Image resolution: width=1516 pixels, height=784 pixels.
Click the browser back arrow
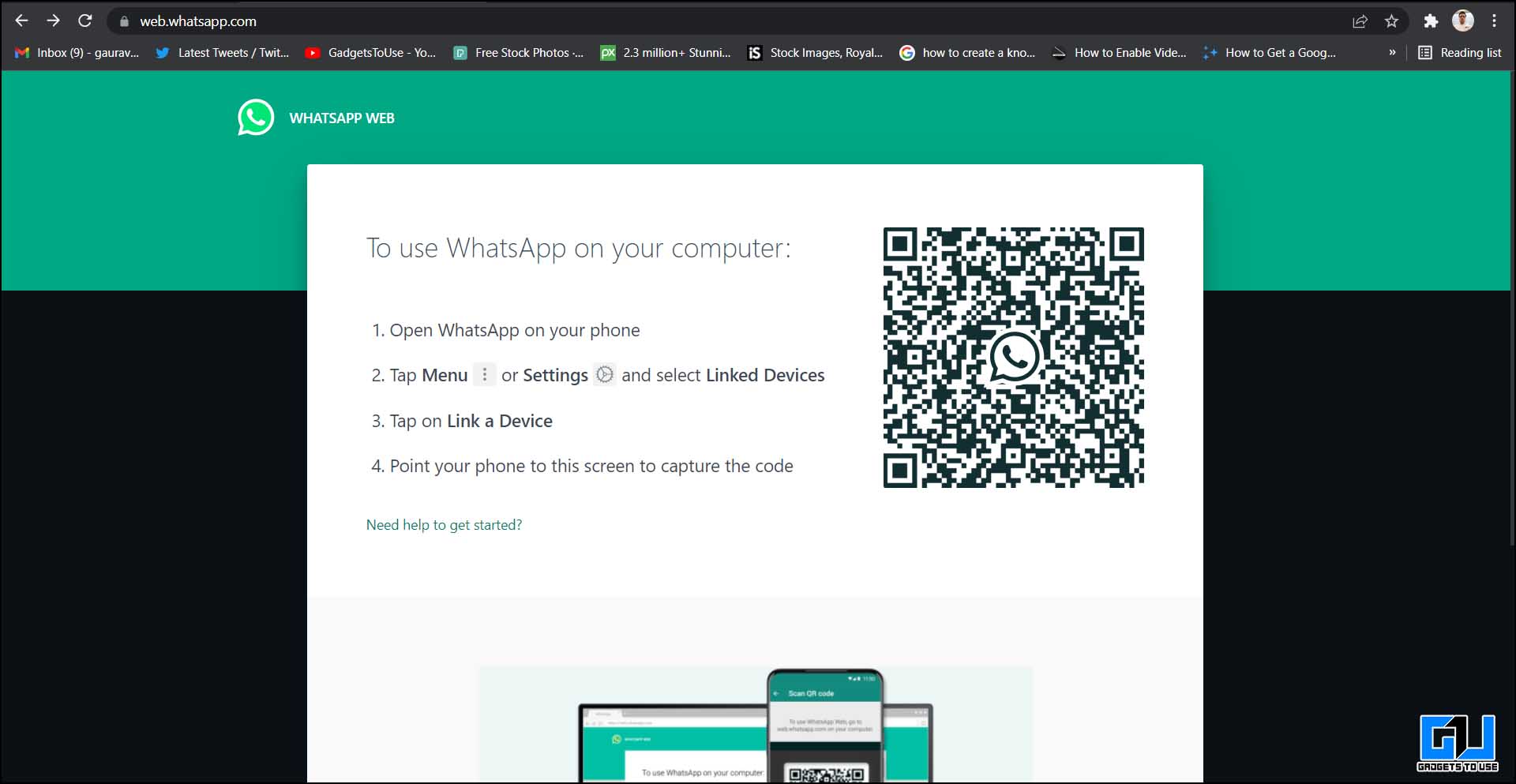coord(21,21)
